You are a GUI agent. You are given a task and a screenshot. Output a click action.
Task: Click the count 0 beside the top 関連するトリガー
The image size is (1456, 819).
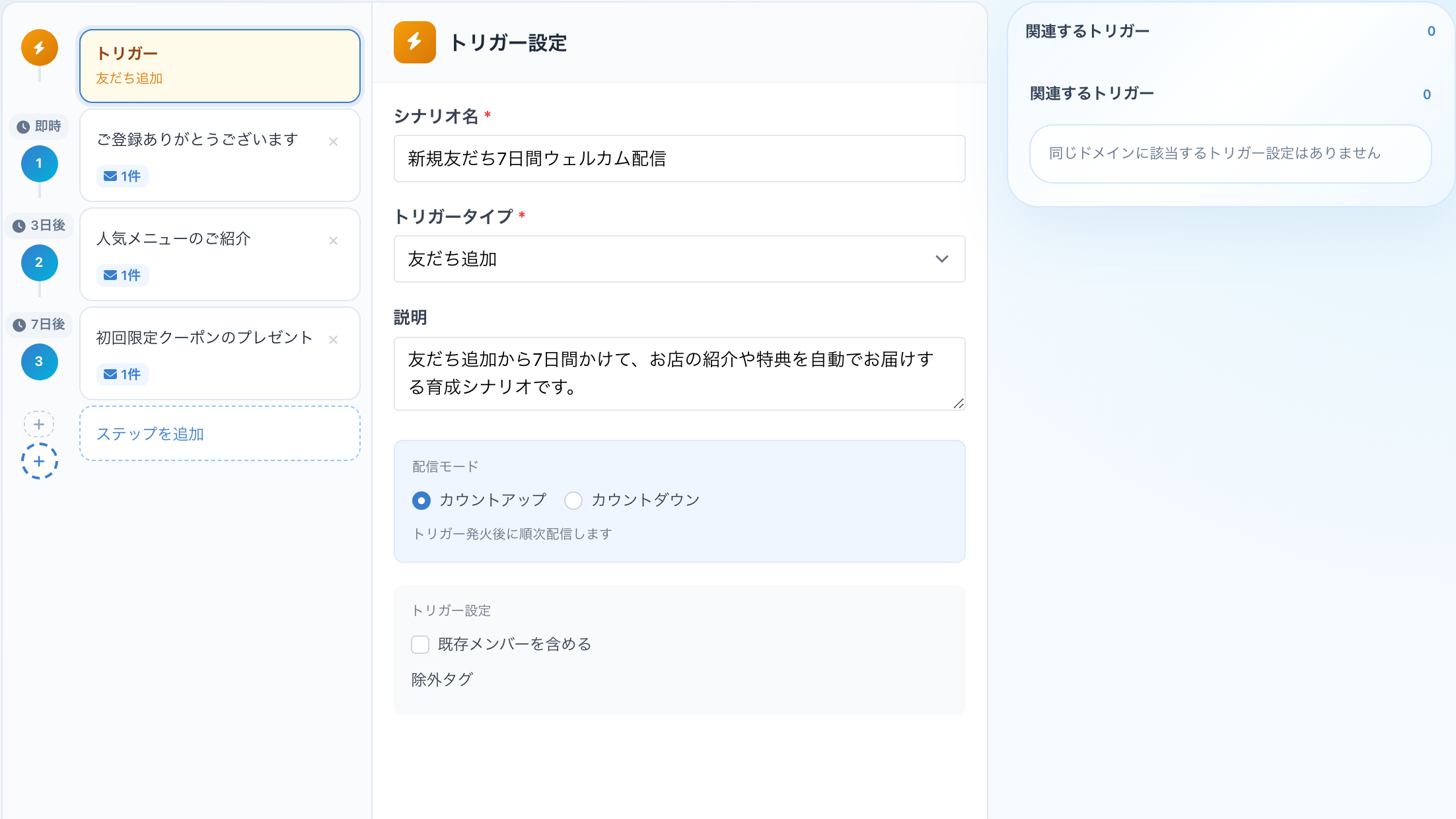tap(1431, 31)
